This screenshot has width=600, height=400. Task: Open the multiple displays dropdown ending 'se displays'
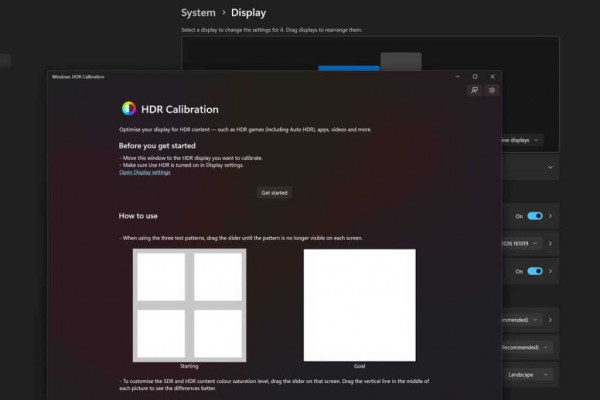tap(521, 140)
